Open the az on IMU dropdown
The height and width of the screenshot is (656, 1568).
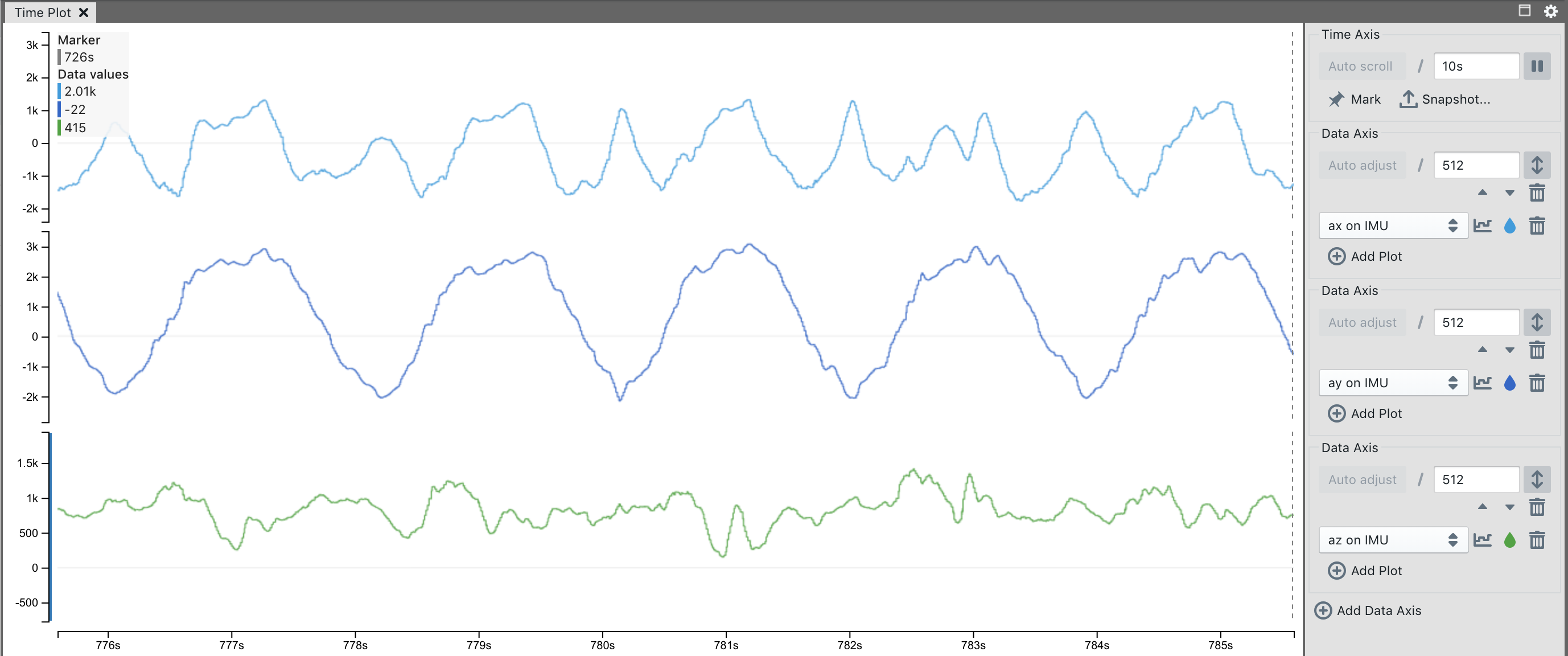(x=1392, y=540)
